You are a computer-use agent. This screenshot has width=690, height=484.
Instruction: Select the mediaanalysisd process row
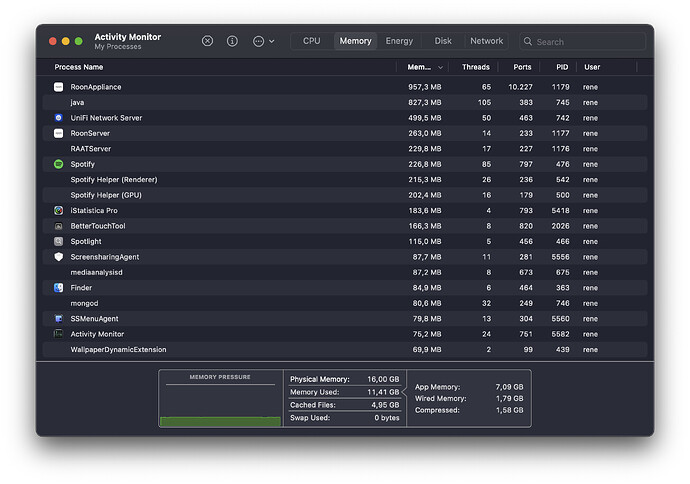345,272
